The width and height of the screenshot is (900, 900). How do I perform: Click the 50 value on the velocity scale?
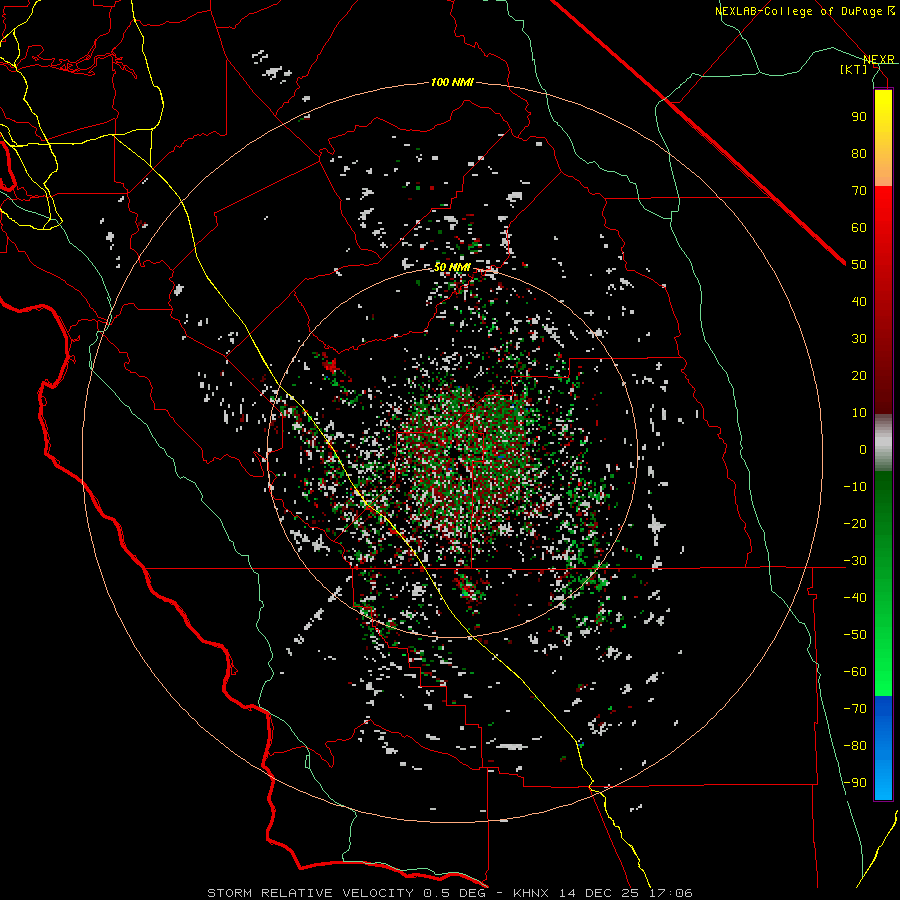859,265
